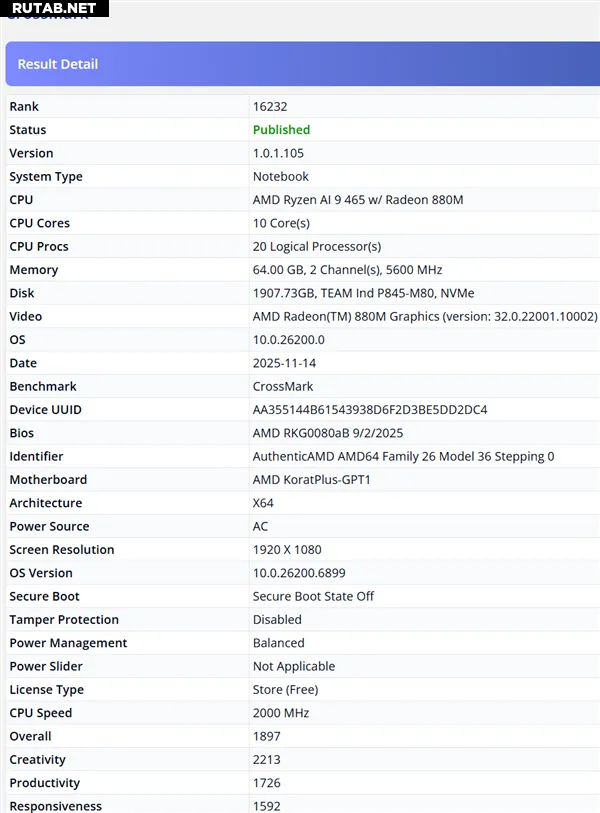Image resolution: width=600 pixels, height=813 pixels.
Task: Click the Memory value 64.00 GB cell
Action: 347,270
